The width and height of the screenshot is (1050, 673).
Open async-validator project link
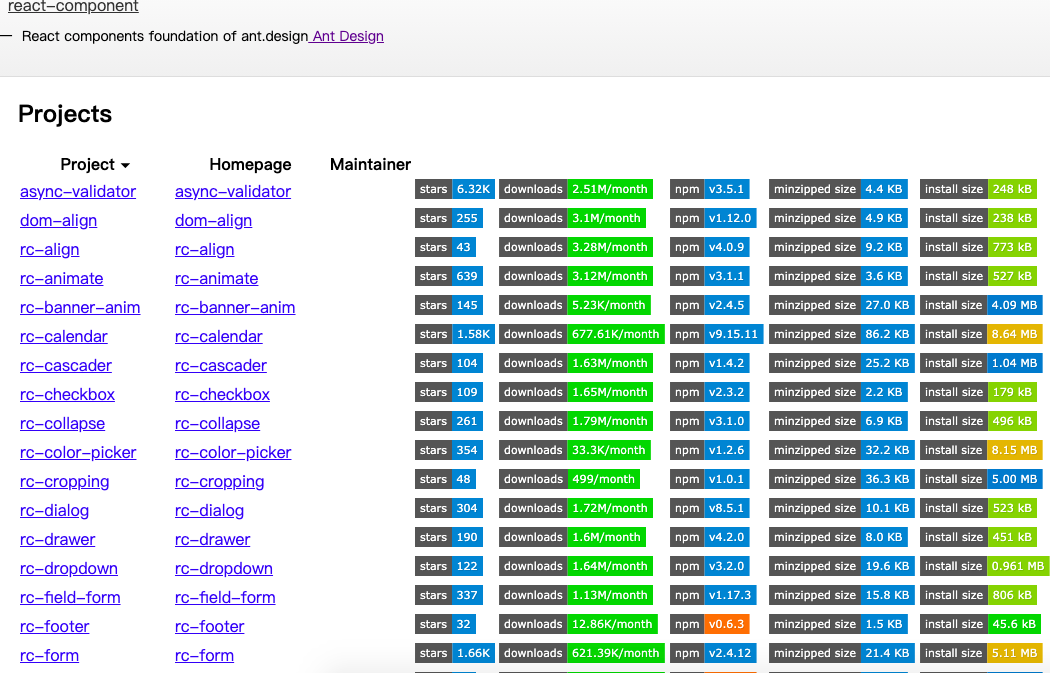point(78,192)
